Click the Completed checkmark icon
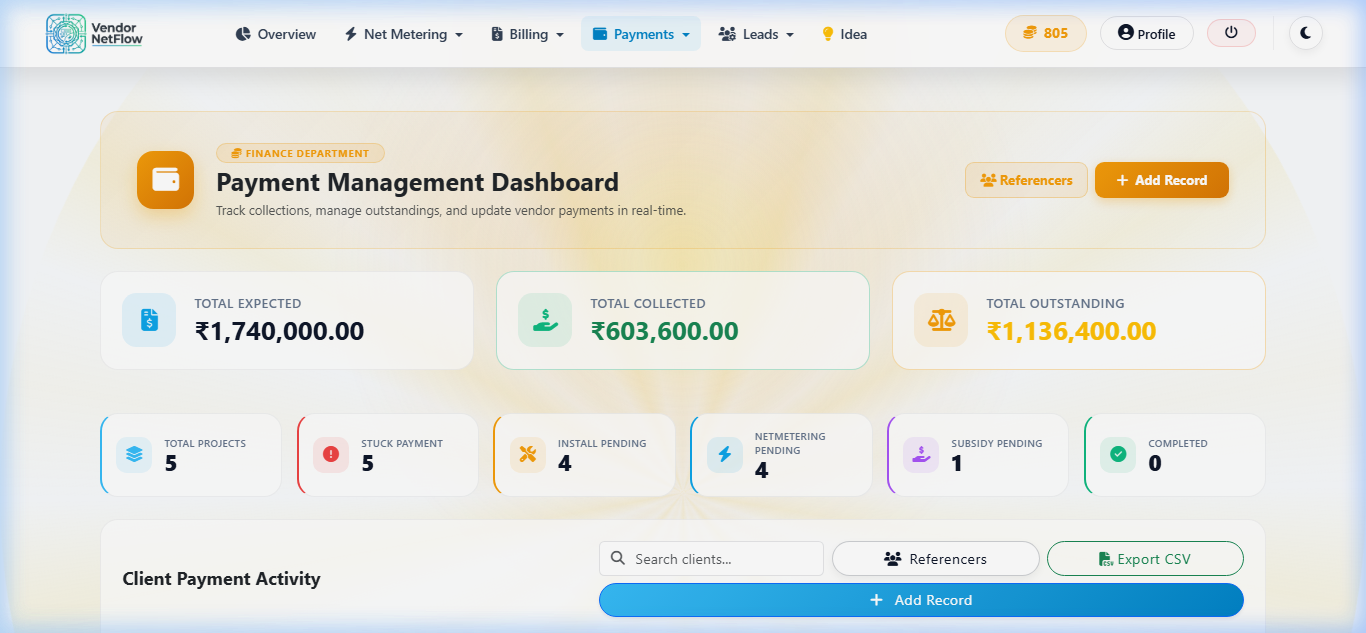Viewport: 1366px width, 633px height. pos(1118,454)
